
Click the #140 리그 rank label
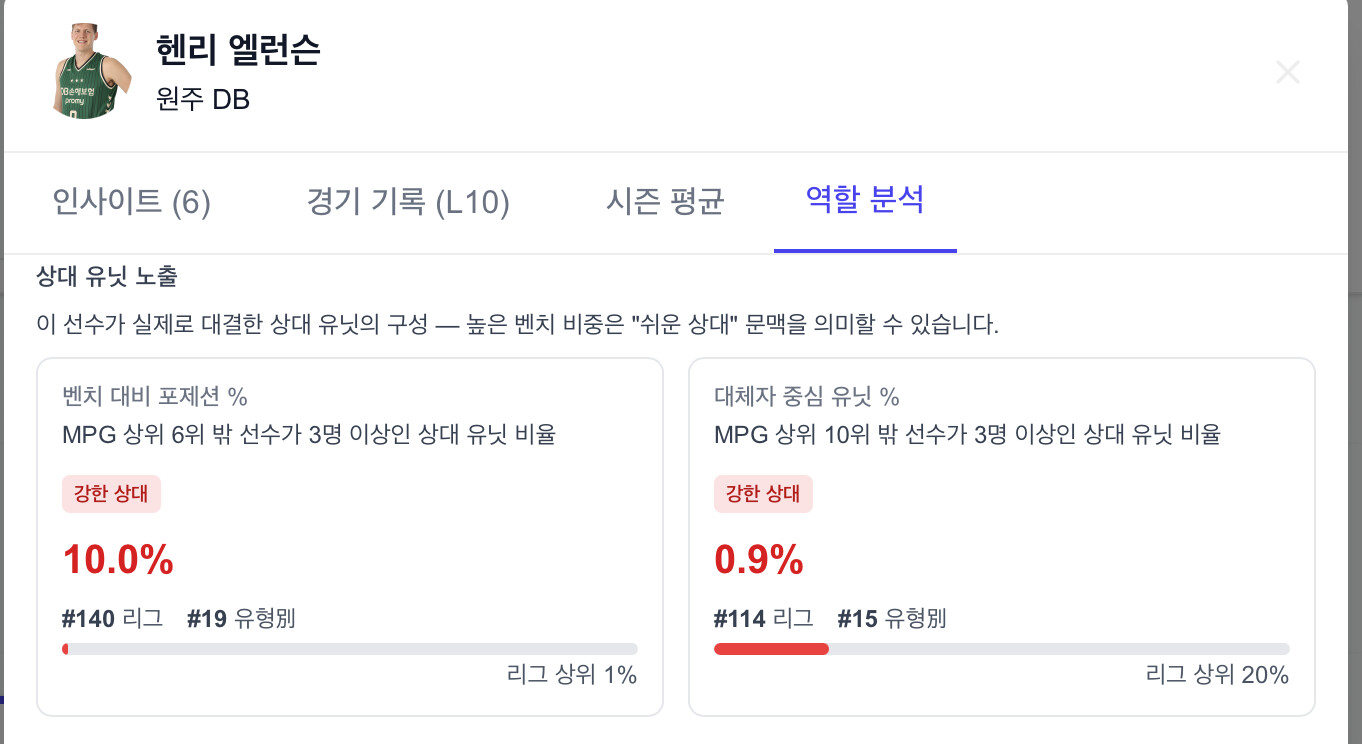pyautogui.click(x=112, y=619)
